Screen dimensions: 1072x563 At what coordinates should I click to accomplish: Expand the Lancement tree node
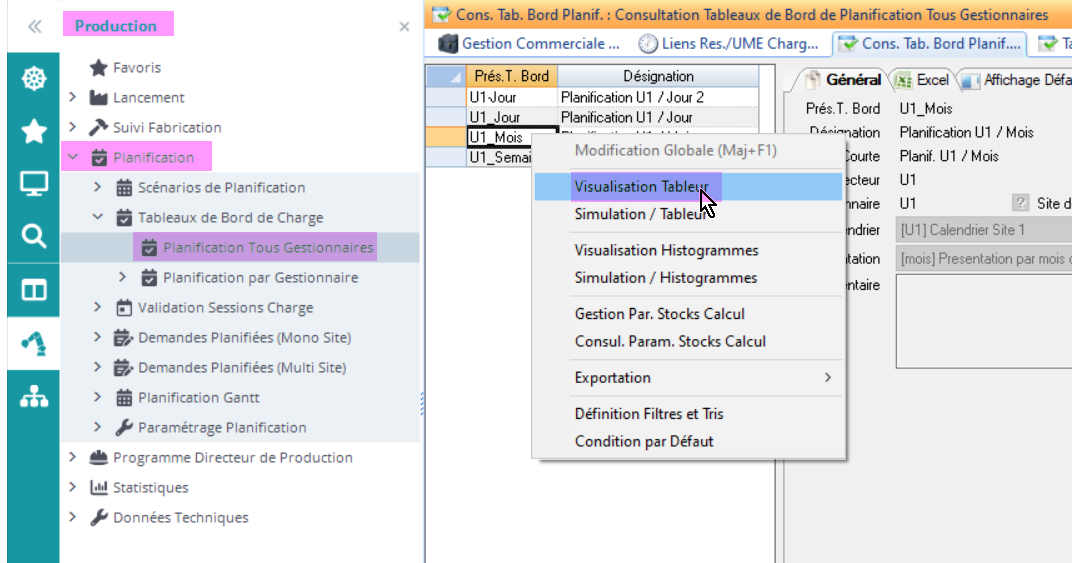pyautogui.click(x=72, y=98)
